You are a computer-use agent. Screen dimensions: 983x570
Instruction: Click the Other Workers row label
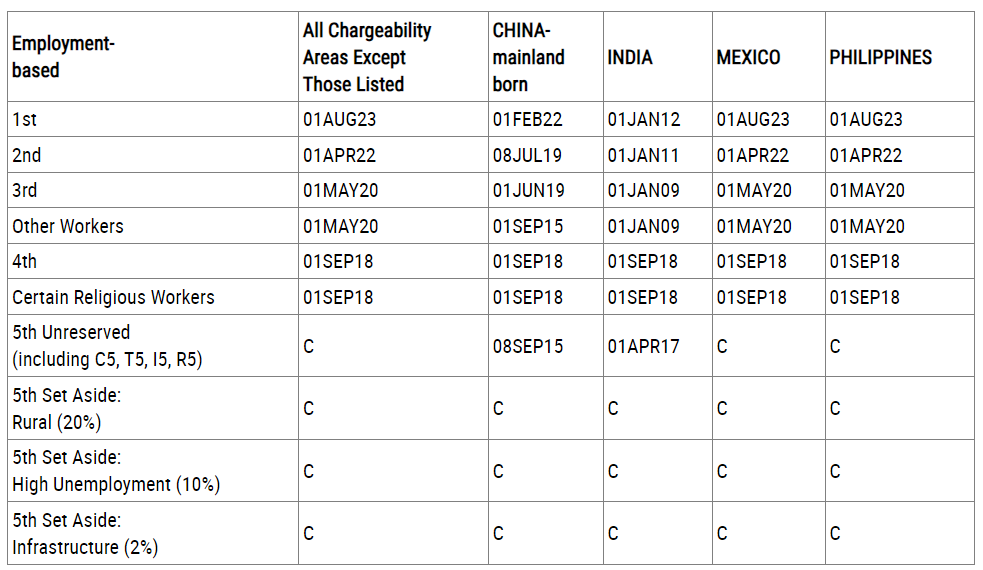pos(68,226)
